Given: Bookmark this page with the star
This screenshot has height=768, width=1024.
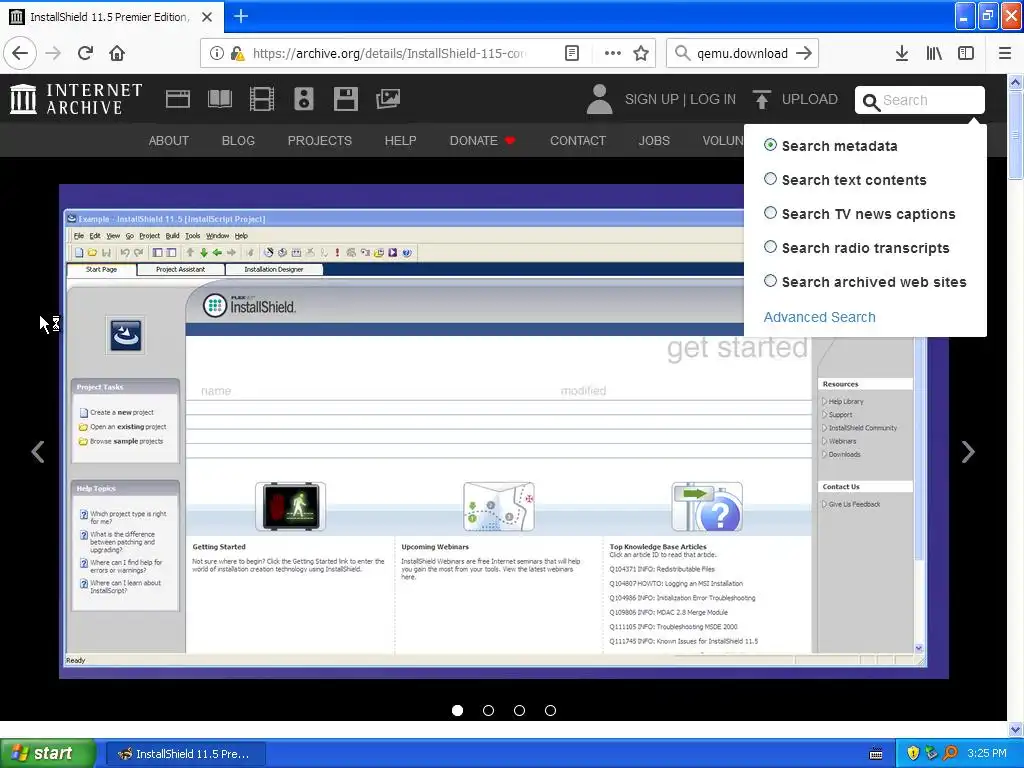Looking at the screenshot, I should click(641, 53).
